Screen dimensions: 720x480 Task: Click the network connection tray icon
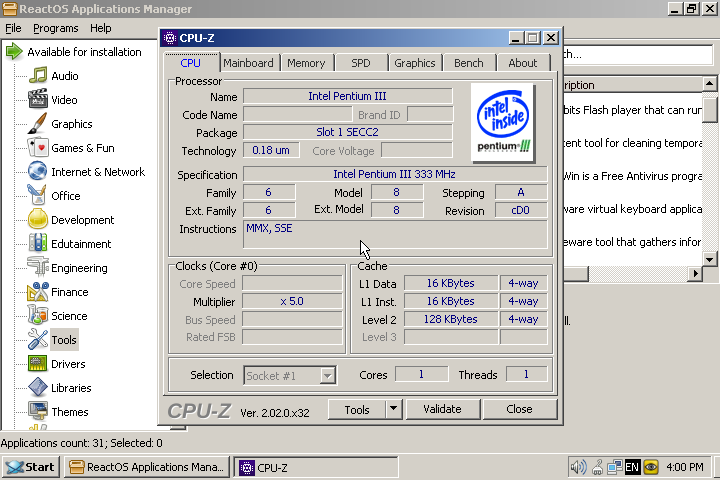click(x=614, y=467)
